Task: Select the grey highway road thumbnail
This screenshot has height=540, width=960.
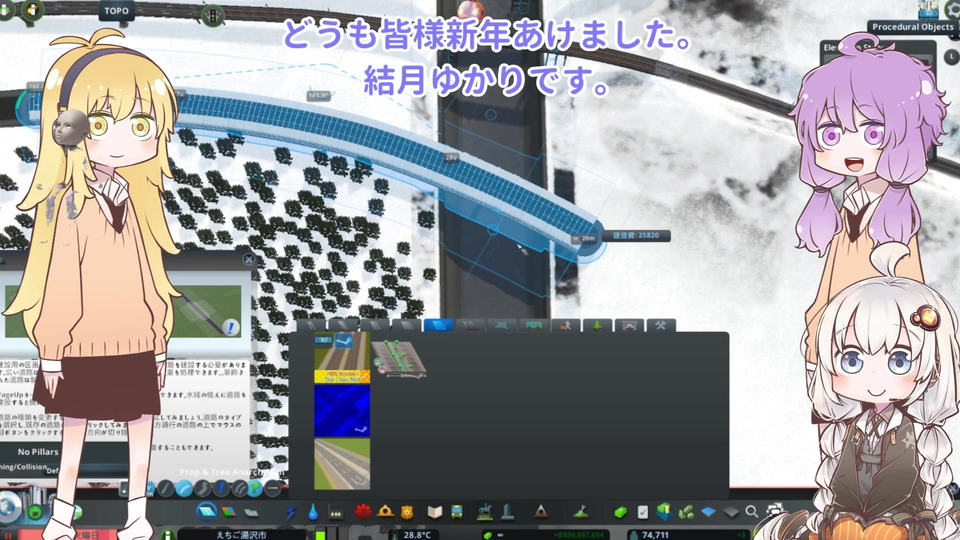Action: pos(342,464)
